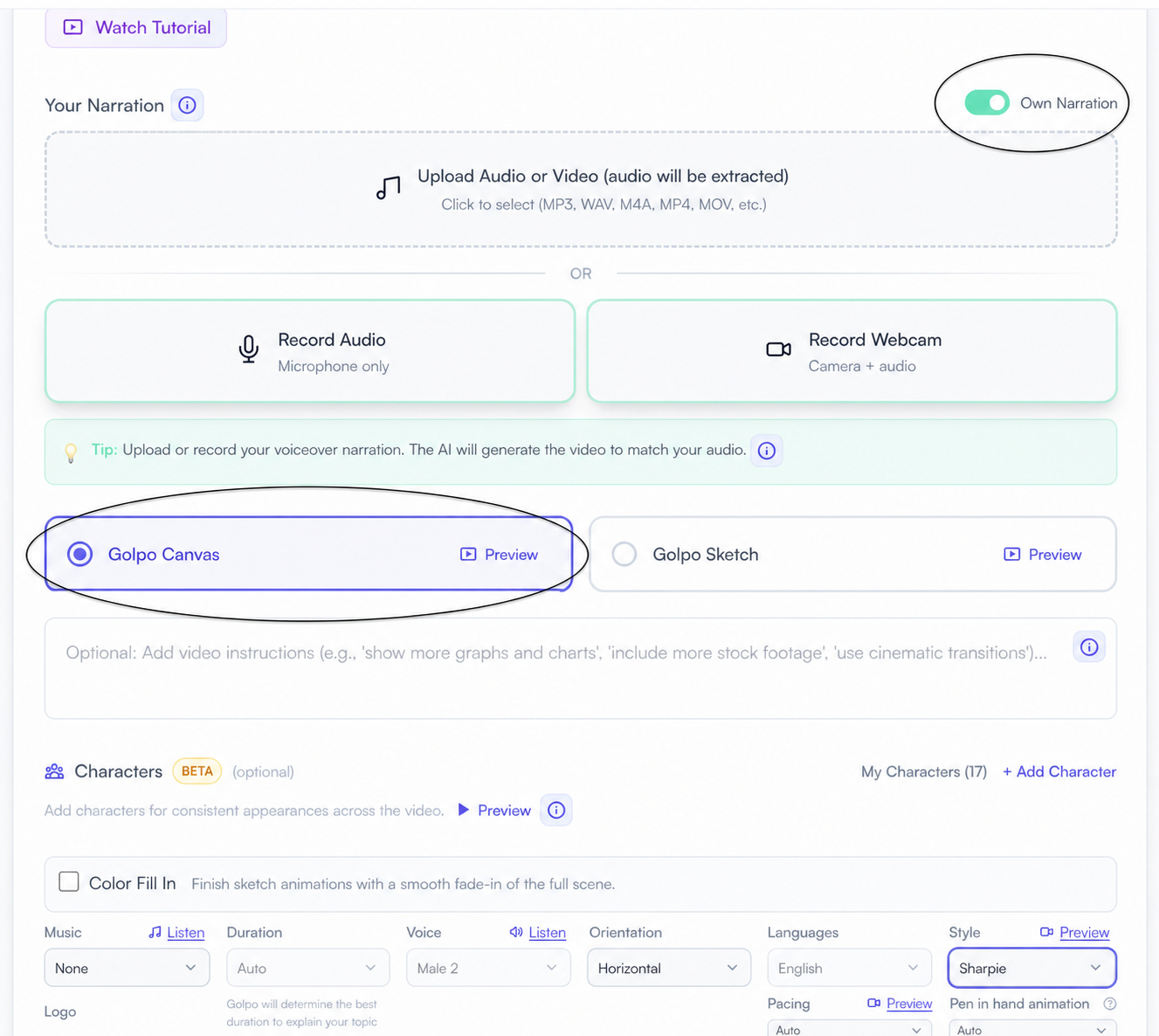Open the info icon next to Characters Preview
This screenshot has height=1036, width=1159.
coord(556,811)
